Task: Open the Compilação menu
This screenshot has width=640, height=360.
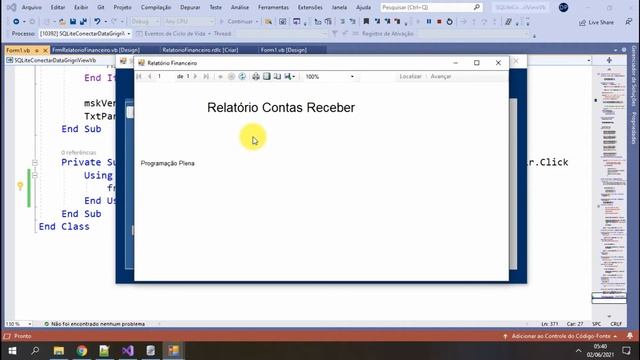Action: tap(156, 7)
